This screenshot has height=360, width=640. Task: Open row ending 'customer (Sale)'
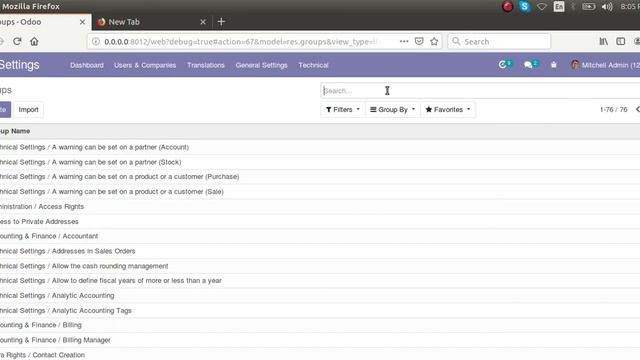[x=320, y=191]
